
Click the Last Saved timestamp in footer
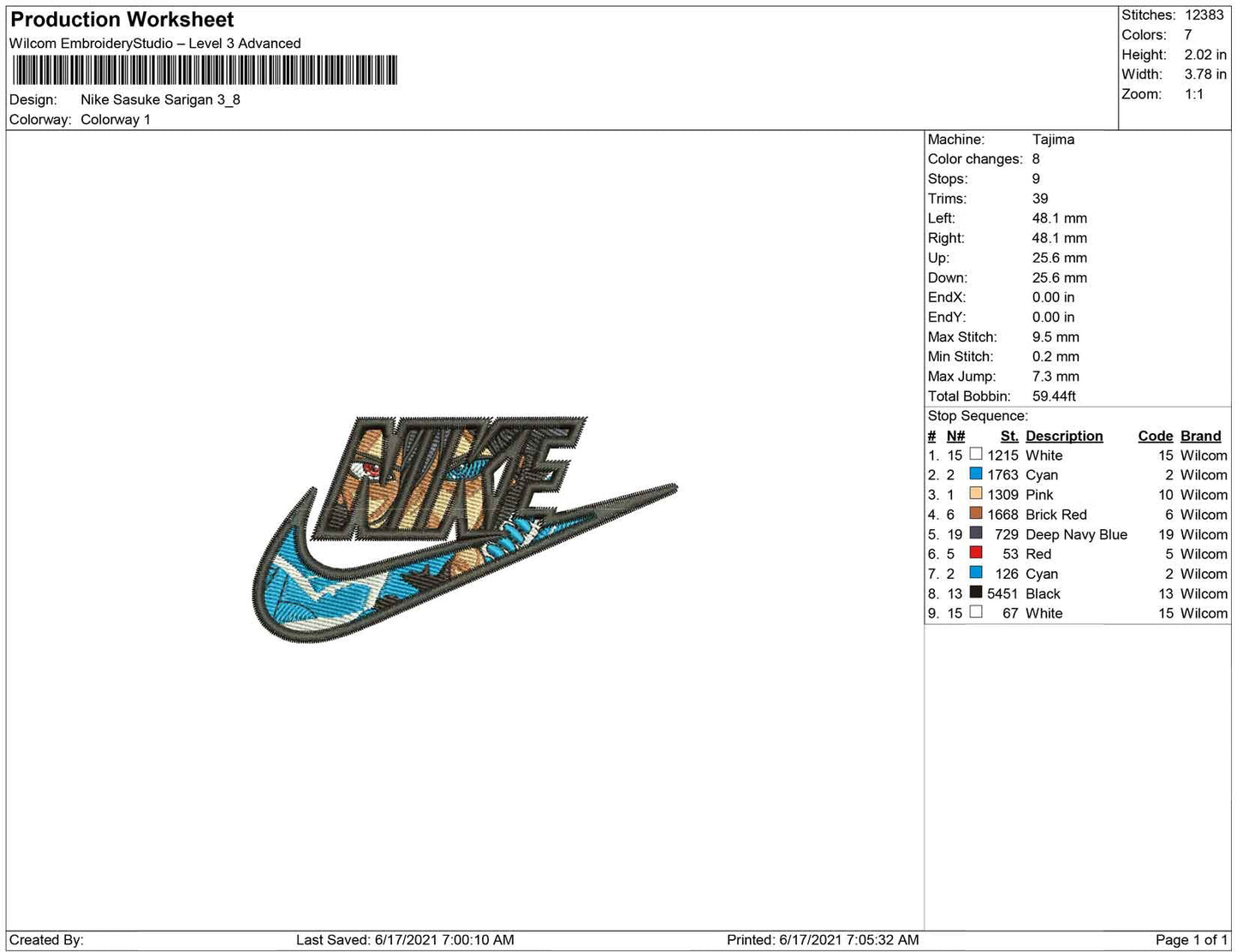405,939
